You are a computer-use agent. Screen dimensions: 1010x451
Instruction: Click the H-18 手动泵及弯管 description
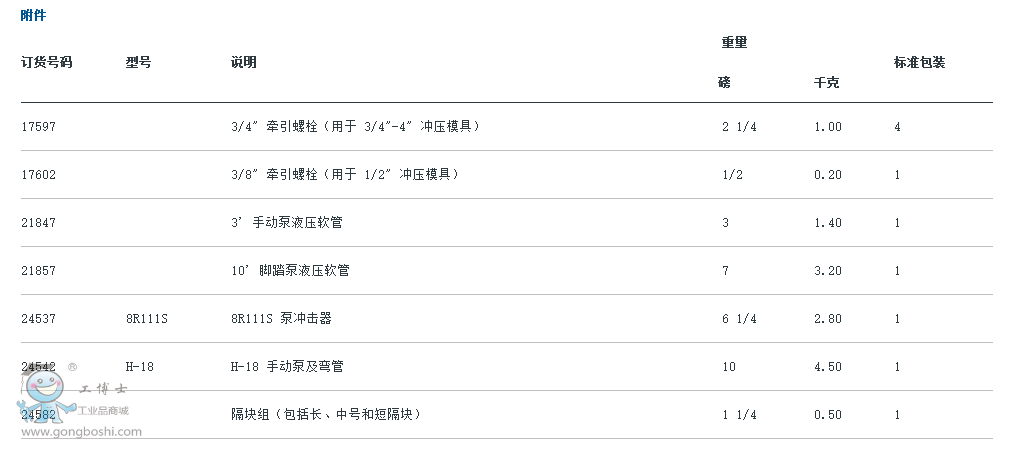(287, 367)
